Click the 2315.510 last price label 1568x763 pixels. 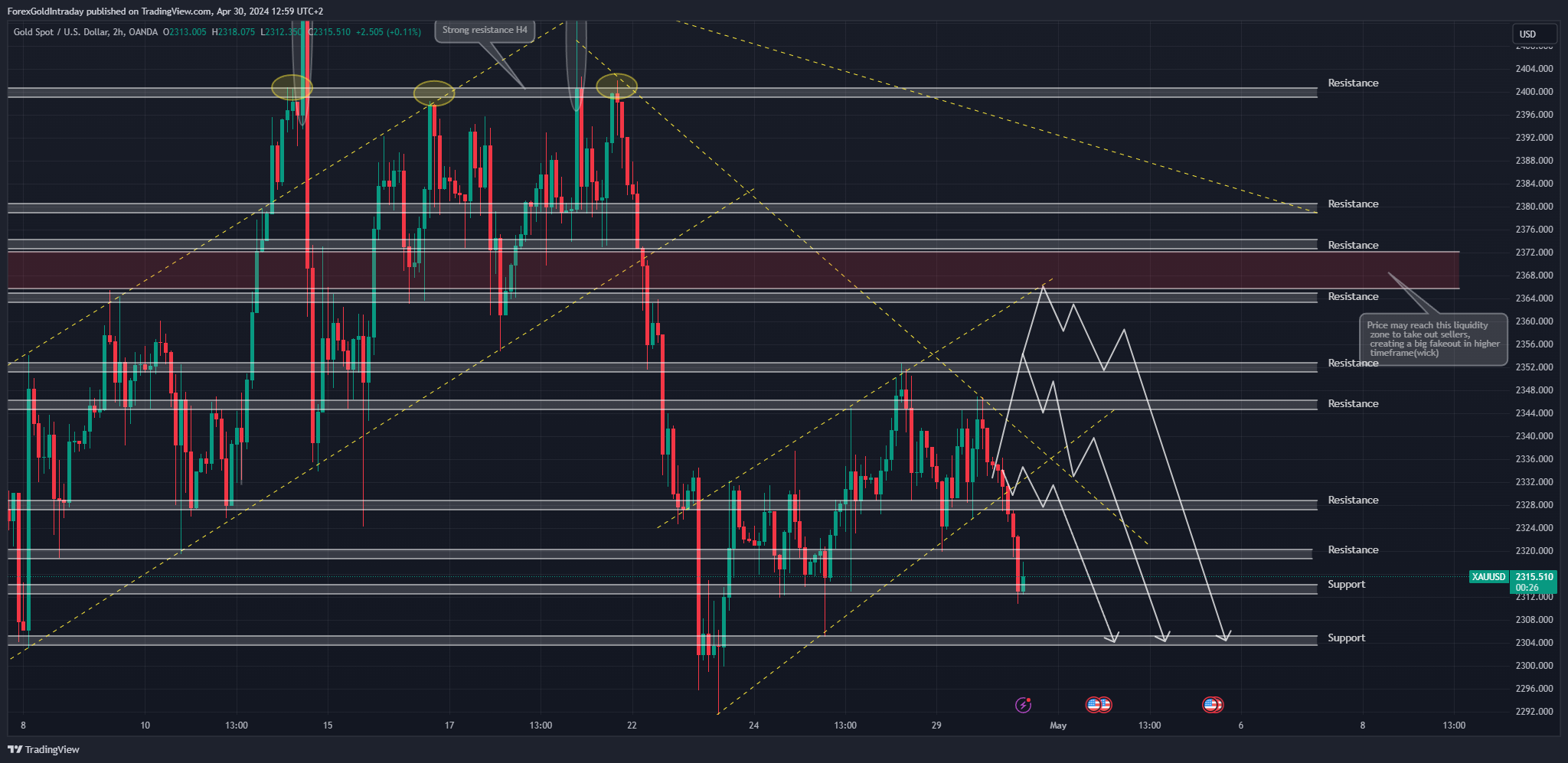pyautogui.click(x=1534, y=577)
